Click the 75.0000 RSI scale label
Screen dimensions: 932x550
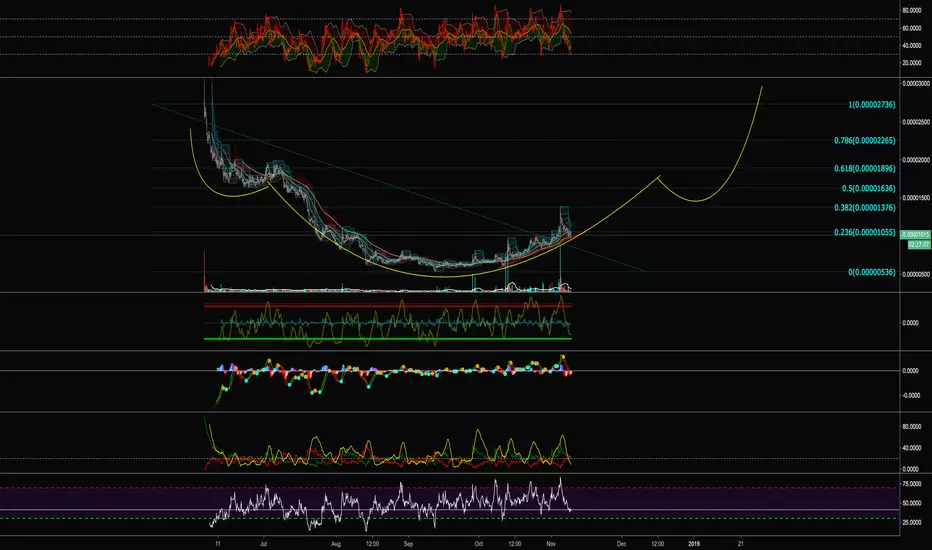coord(912,485)
